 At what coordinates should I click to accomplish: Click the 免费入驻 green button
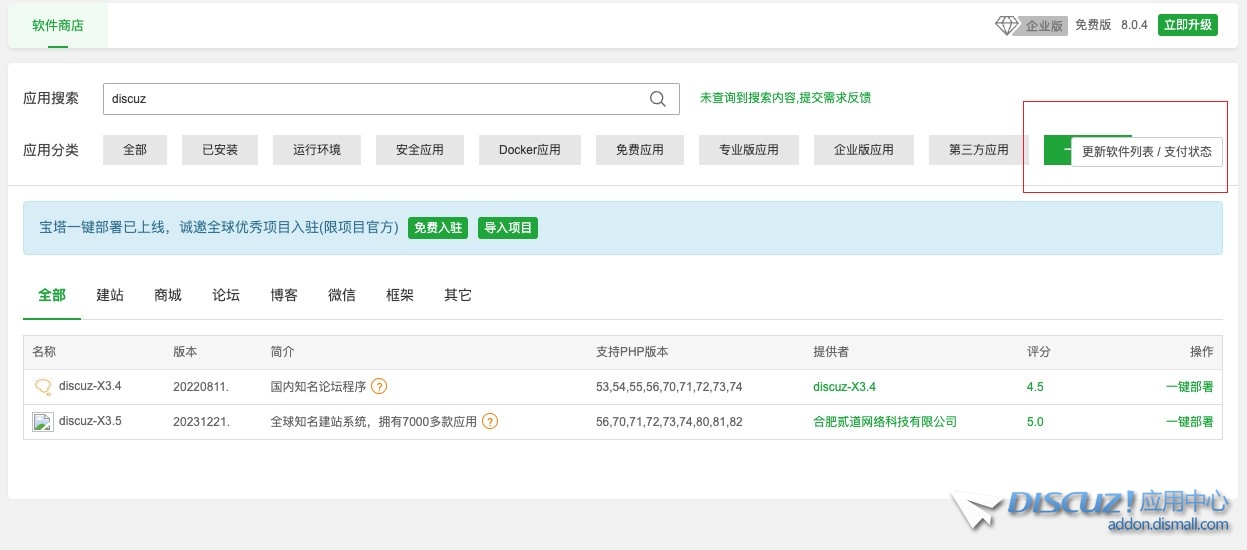pyautogui.click(x=438, y=228)
